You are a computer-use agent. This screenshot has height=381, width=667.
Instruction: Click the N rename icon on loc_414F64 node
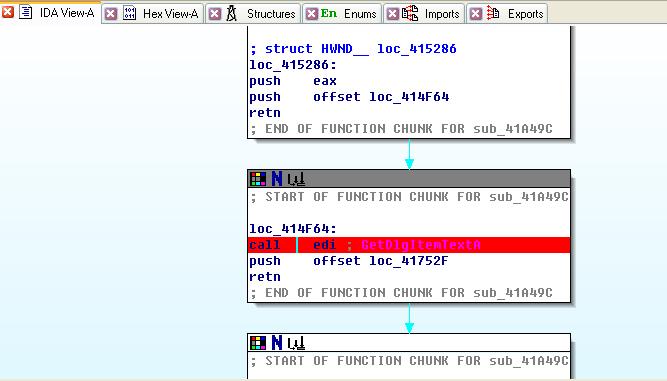[277, 179]
